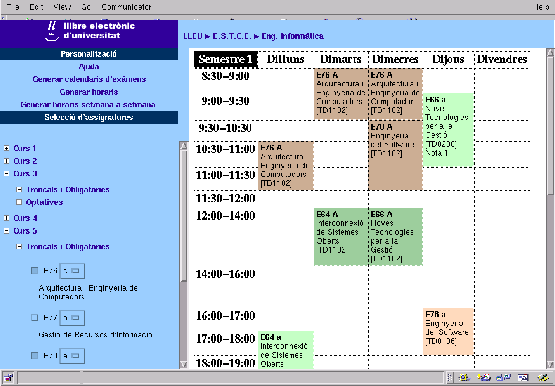Click the Personalització section header
Screen dimensions: 555x386
tap(89, 54)
